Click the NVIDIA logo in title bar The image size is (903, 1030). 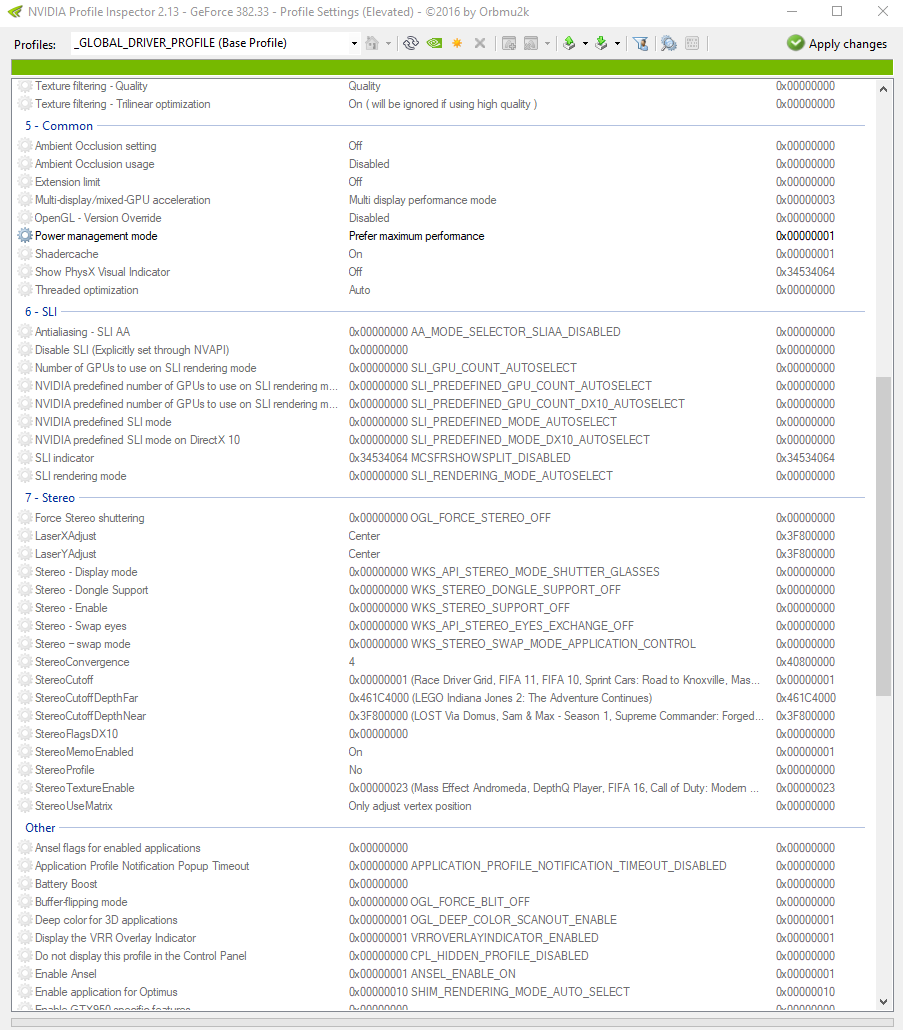click(14, 12)
